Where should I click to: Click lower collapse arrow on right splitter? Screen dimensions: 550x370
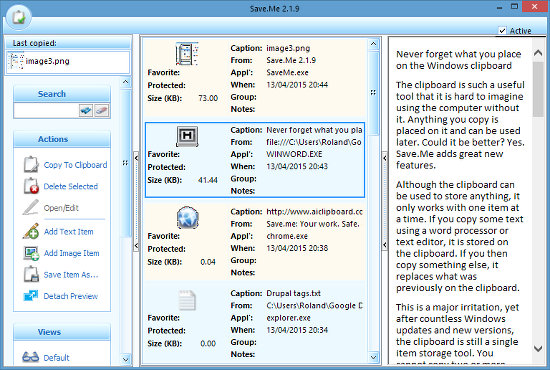(x=385, y=244)
